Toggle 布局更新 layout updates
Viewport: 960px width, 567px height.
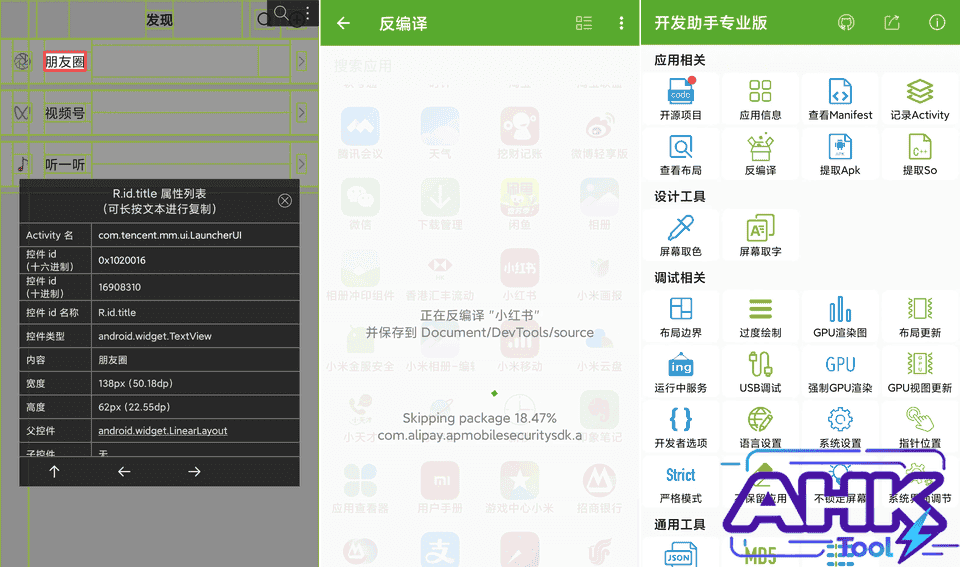point(920,317)
